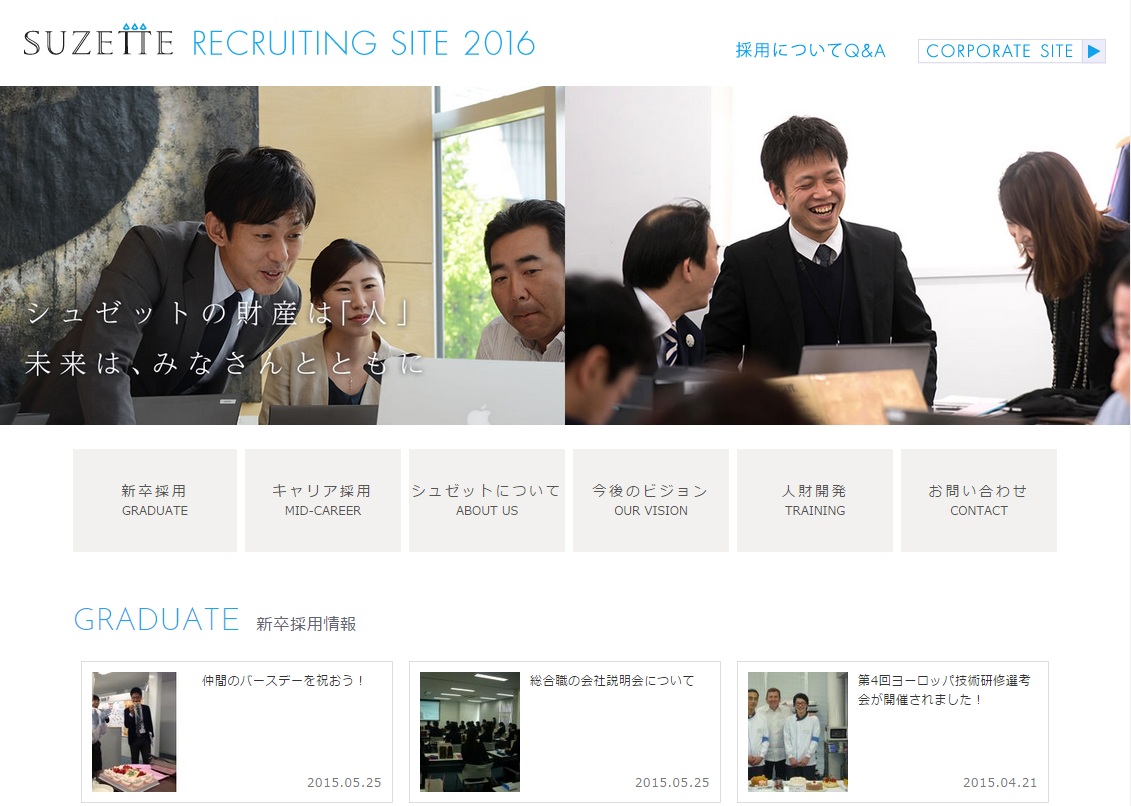This screenshot has height=806, width=1131.
Task: Click the GRADUATE section heading
Action: click(157, 619)
